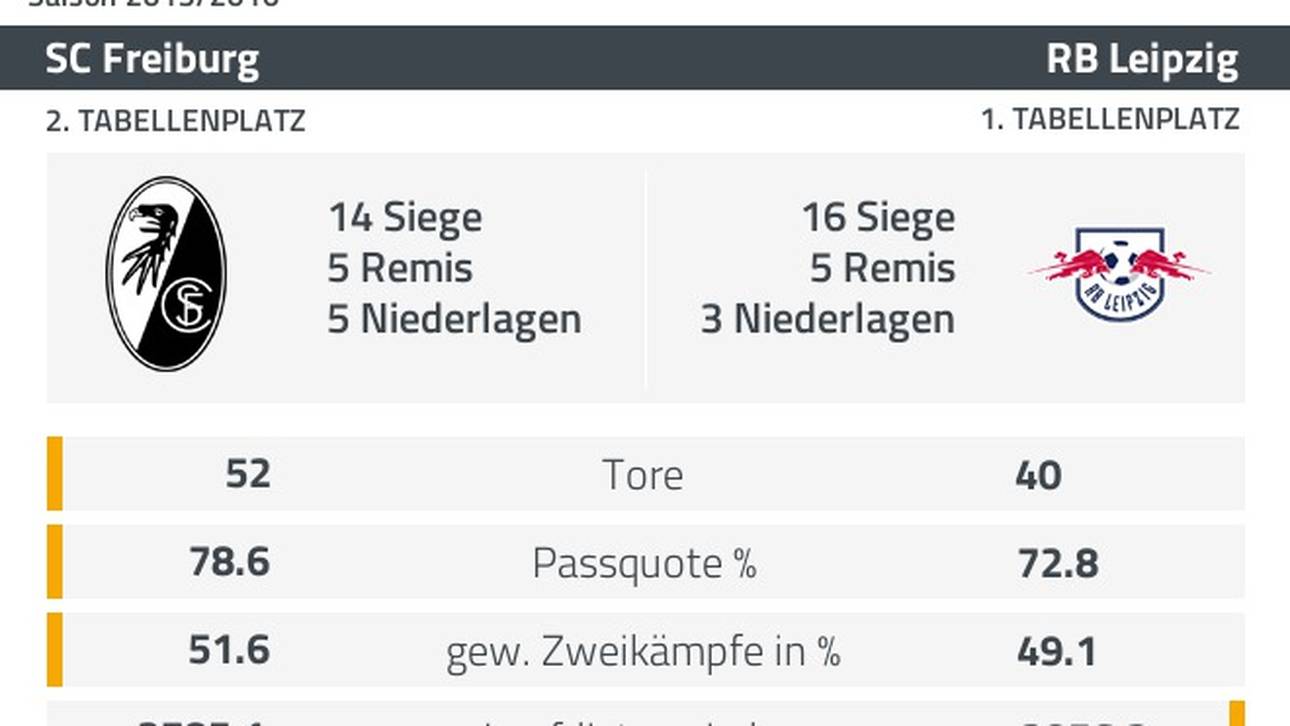Click the Tore statistic label

tap(643, 475)
